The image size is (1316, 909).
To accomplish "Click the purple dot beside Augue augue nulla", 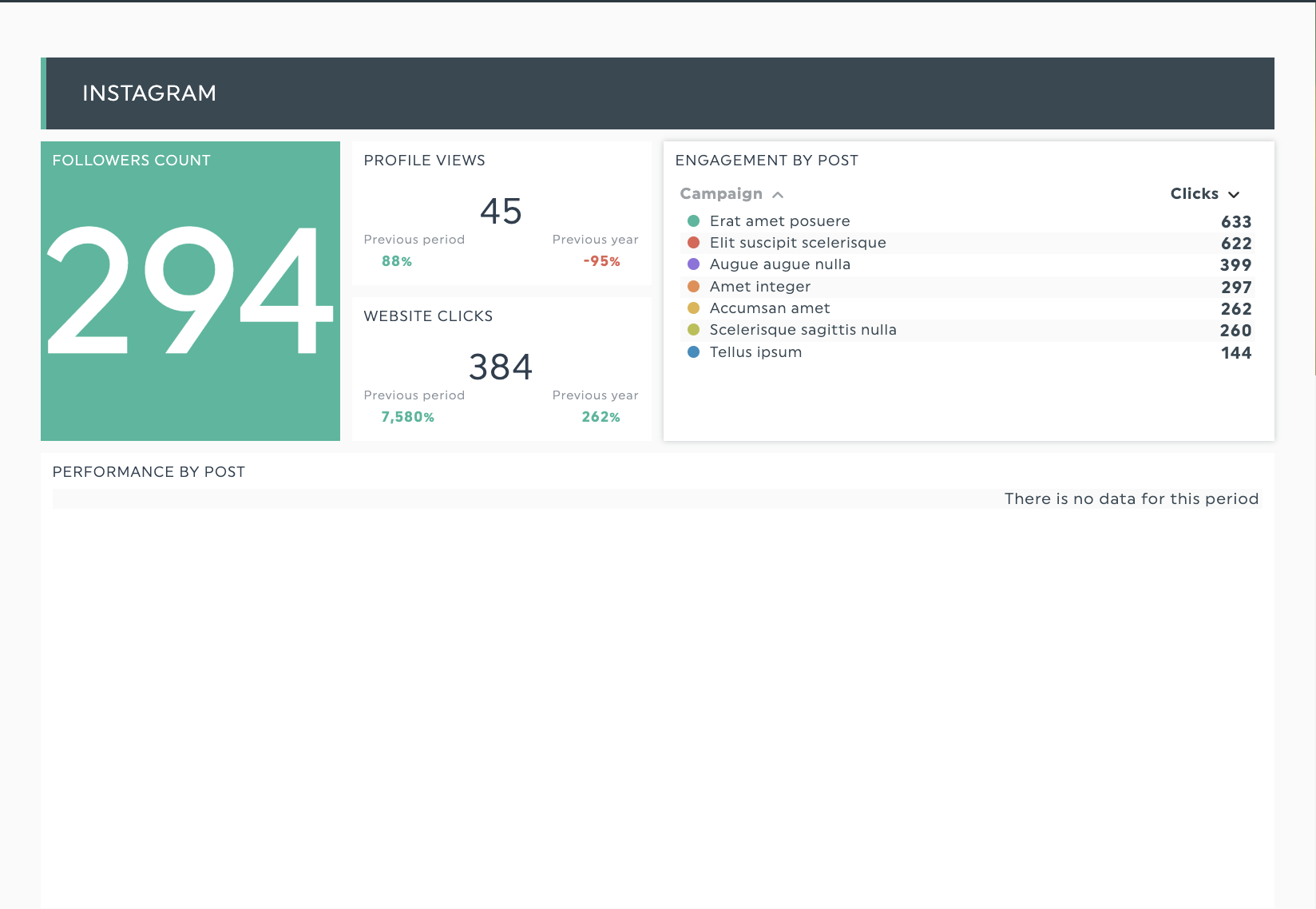I will 693,264.
